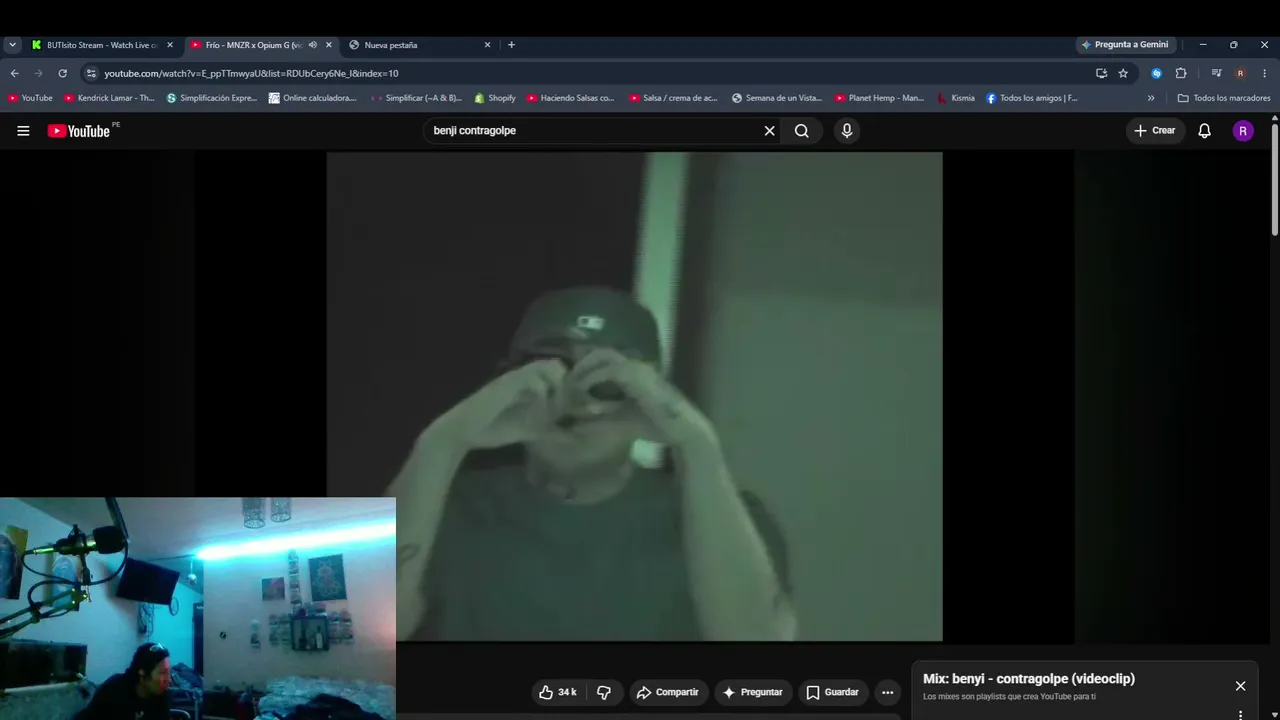1280x720 pixels.
Task: Open the media controls icon in toolbar
Action: 1216,73
